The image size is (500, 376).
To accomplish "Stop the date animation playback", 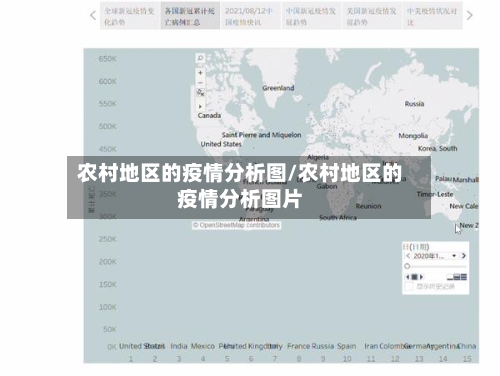I will pos(414,277).
